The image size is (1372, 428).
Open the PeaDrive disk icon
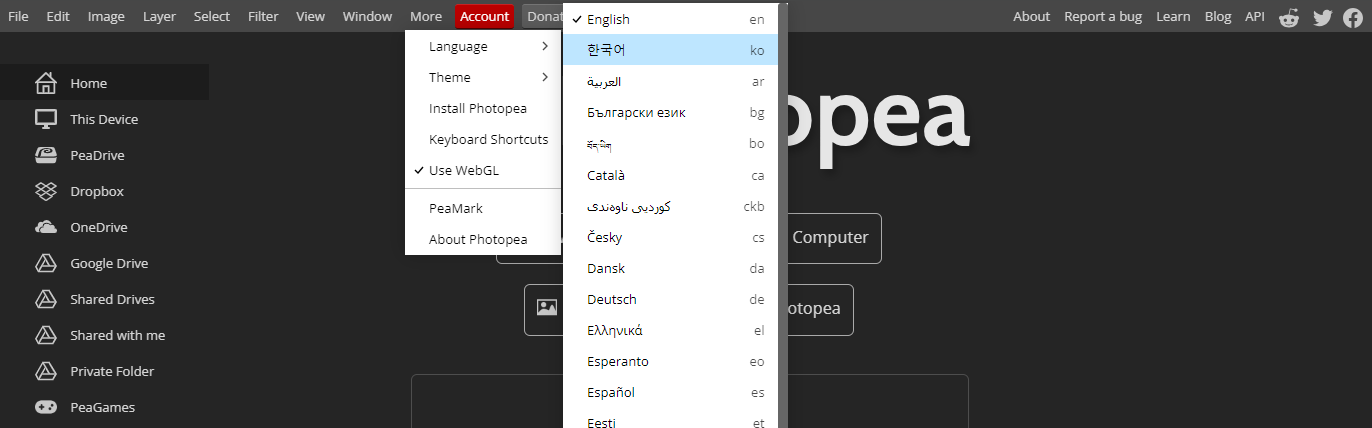tap(45, 155)
